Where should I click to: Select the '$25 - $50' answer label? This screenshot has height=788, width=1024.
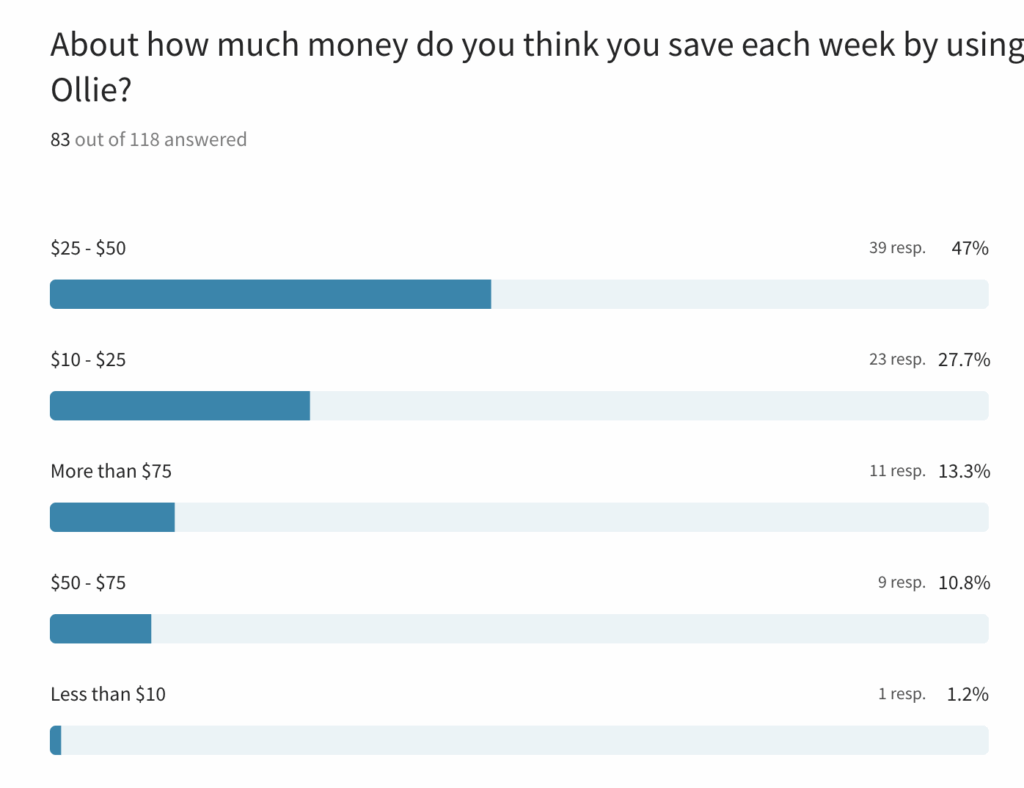88,248
